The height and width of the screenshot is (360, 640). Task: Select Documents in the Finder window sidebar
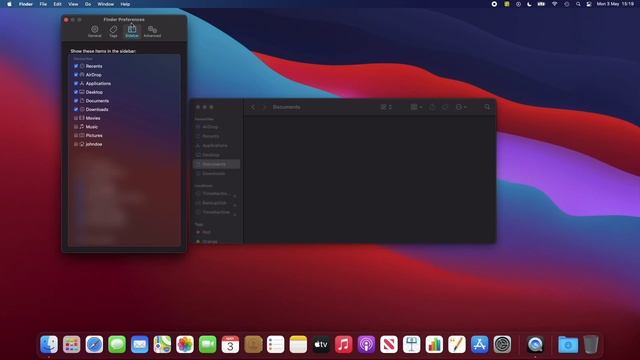pos(216,164)
